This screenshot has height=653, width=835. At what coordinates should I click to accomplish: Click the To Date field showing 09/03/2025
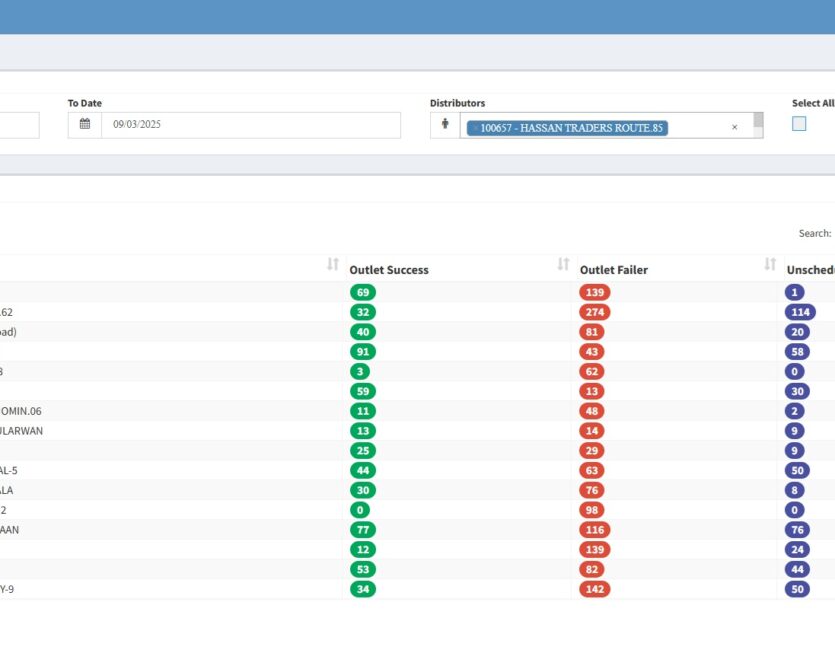pos(250,125)
